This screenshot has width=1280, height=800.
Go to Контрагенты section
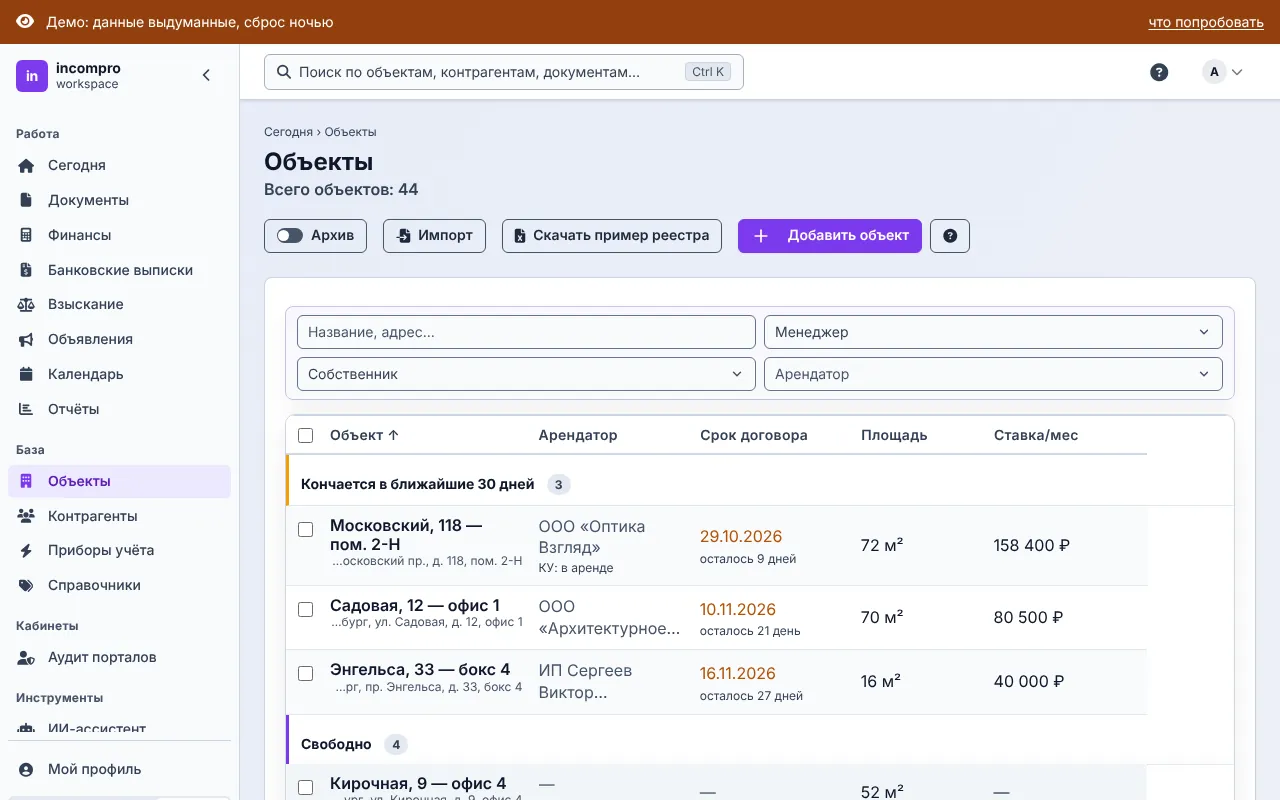coord(119,516)
